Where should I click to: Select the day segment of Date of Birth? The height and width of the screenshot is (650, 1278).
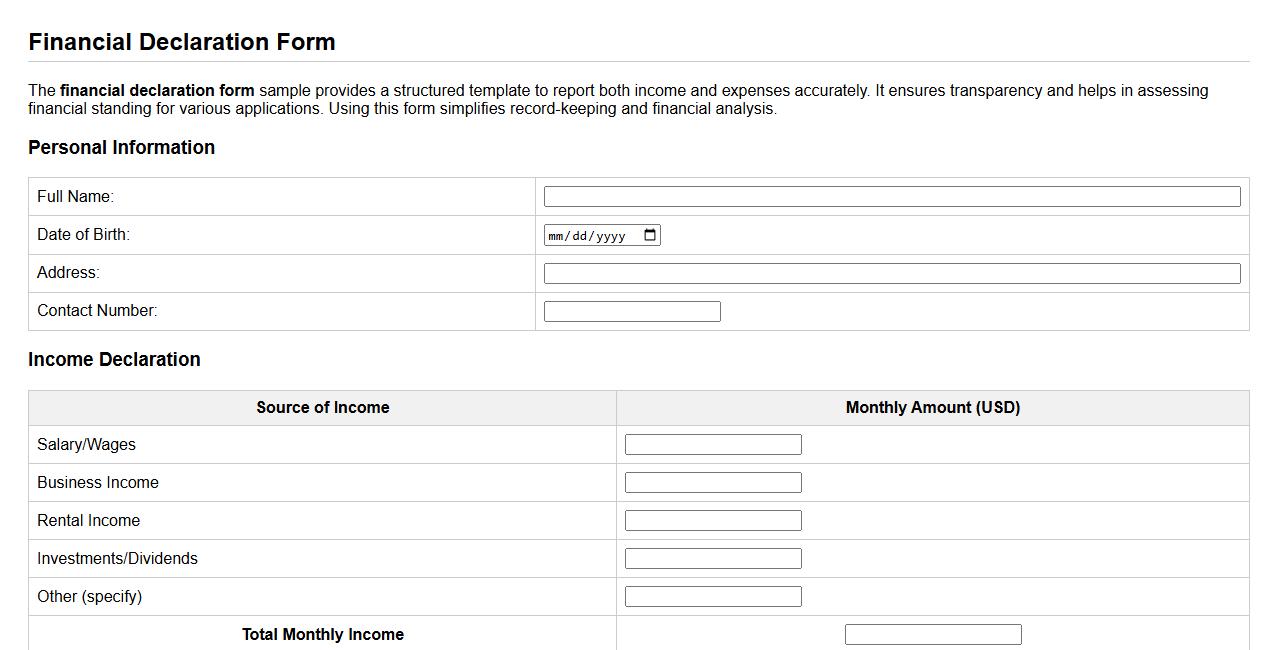point(582,235)
